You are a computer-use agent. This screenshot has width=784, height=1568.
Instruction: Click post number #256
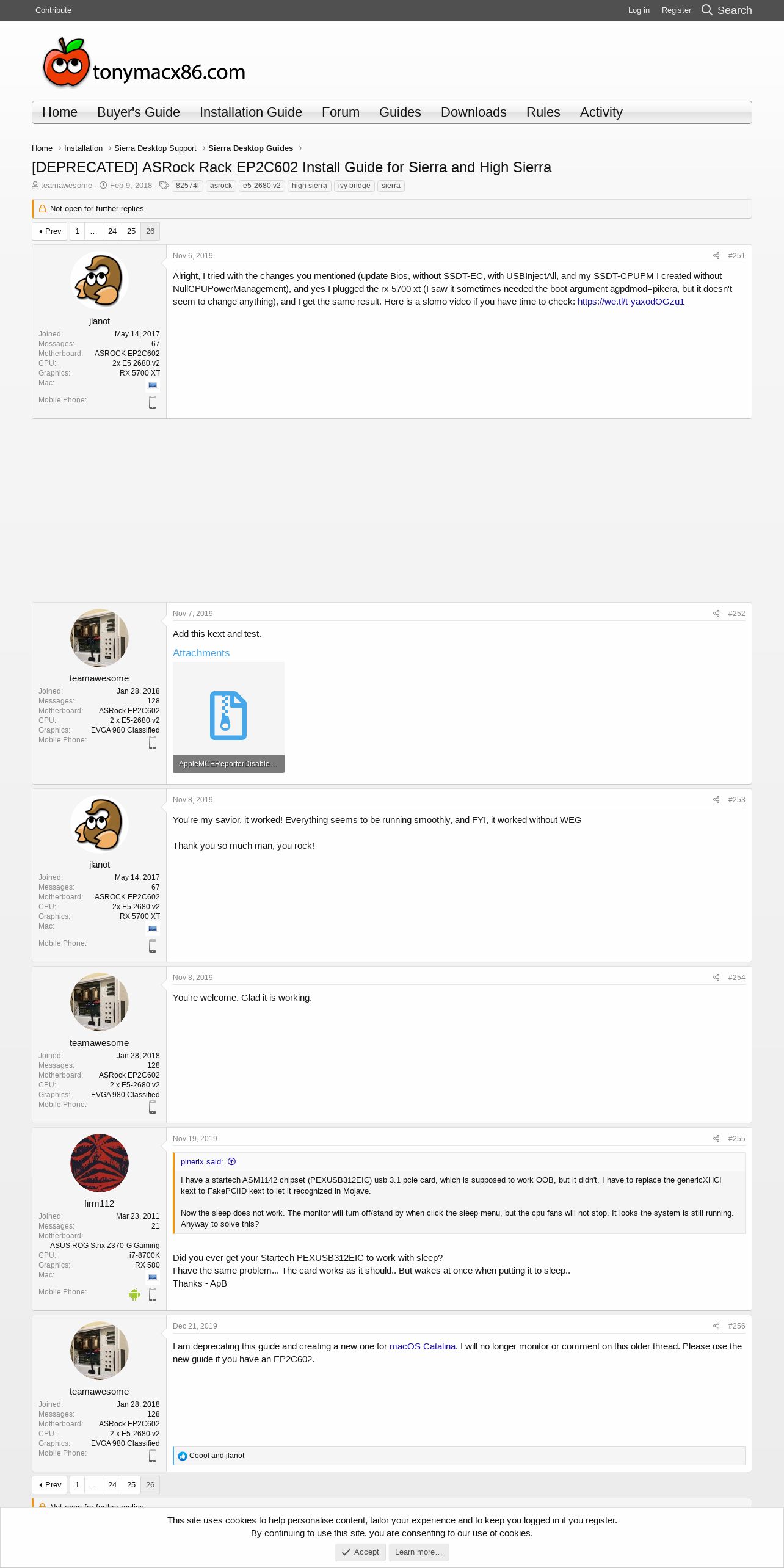click(x=736, y=1326)
